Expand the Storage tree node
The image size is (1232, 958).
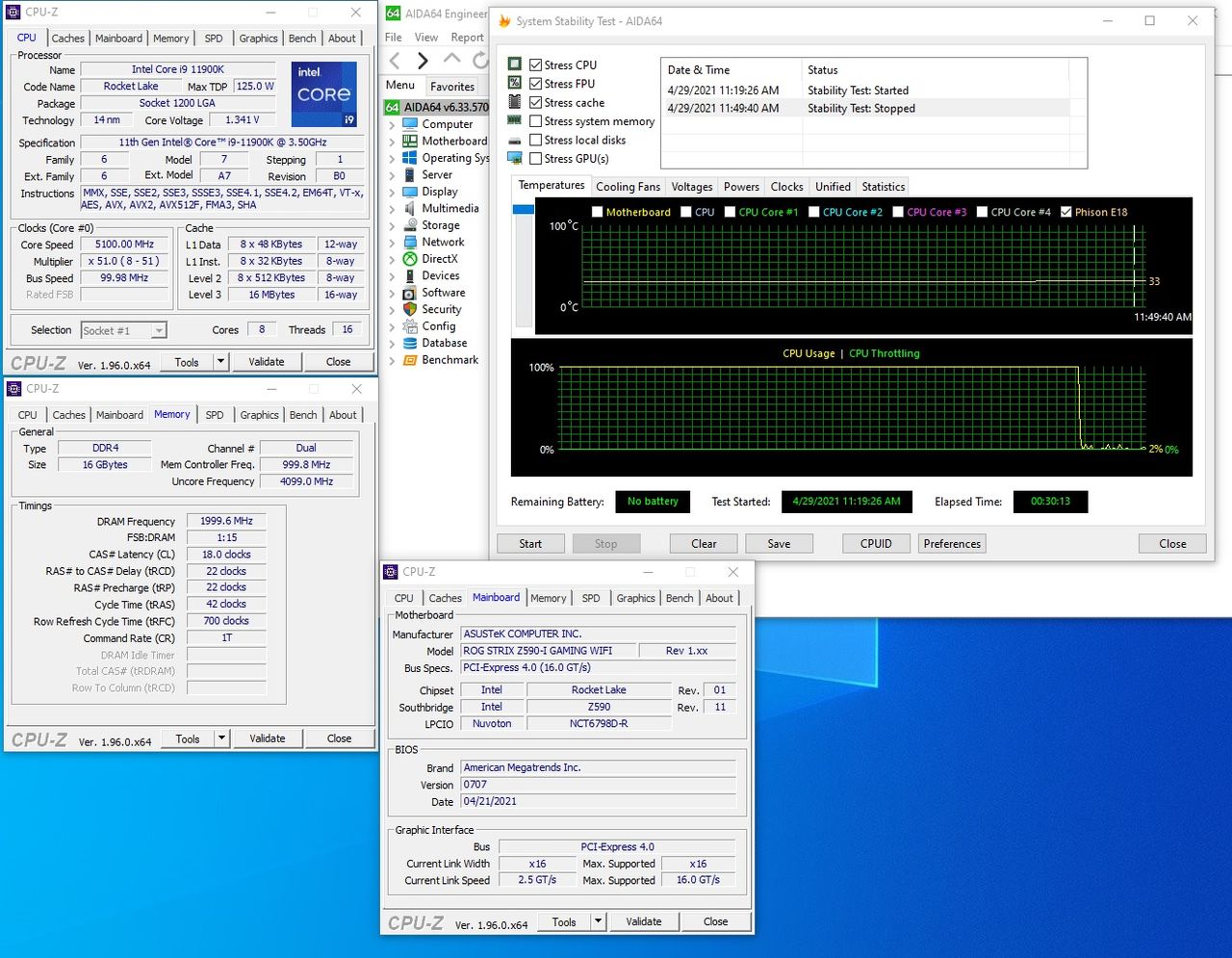(392, 225)
